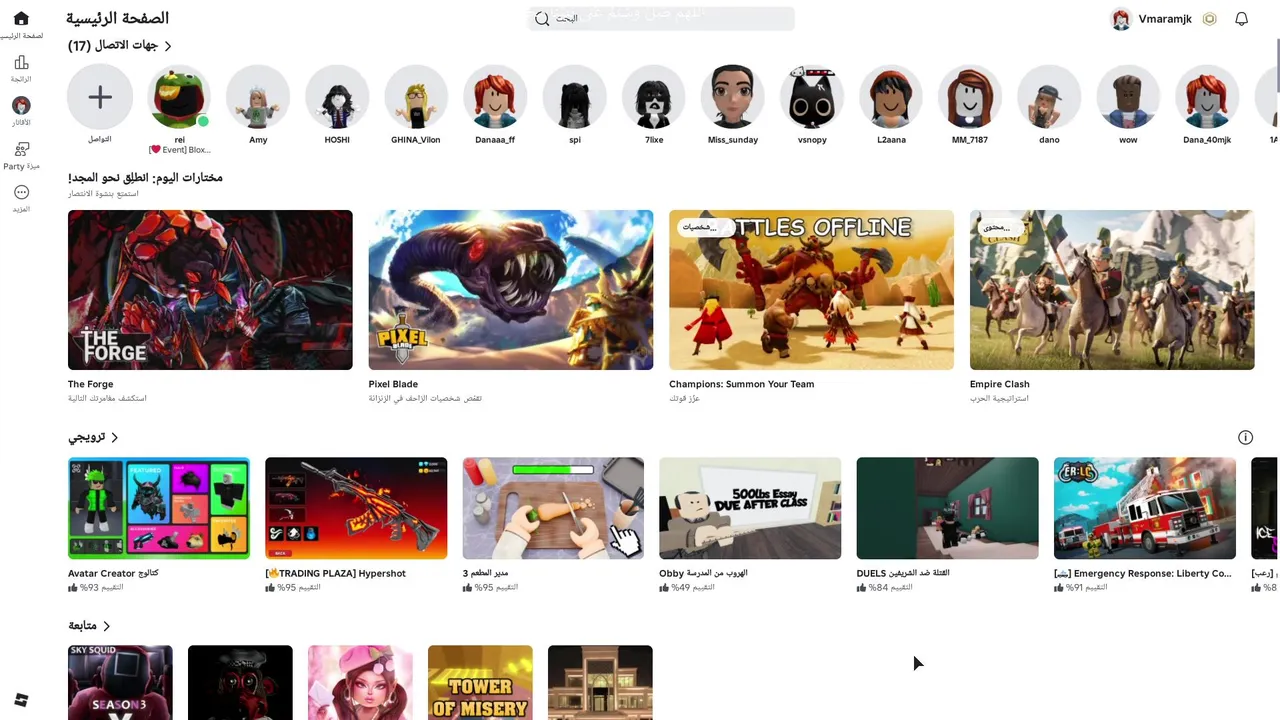Viewport: 1280px width, 720px height.
Task: Expand the متابعة section chevron
Action: coord(106,626)
